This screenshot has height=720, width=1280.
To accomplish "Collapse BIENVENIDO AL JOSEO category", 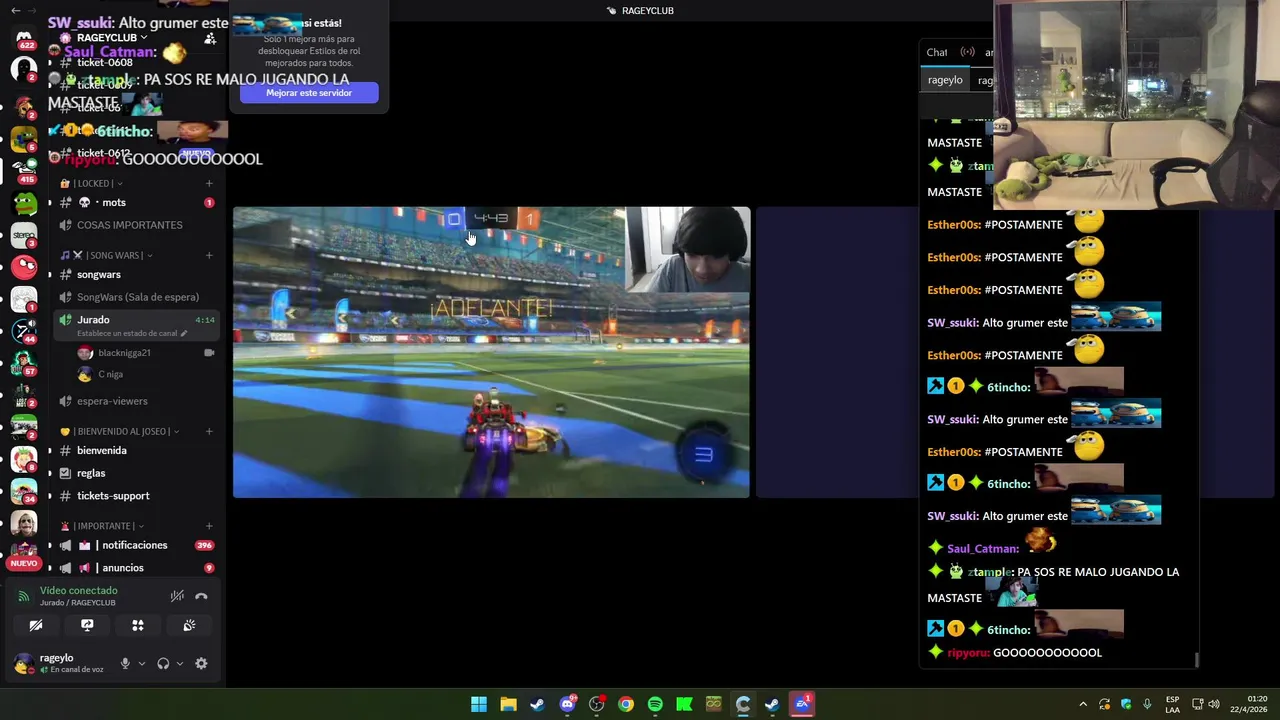I will click(120, 431).
